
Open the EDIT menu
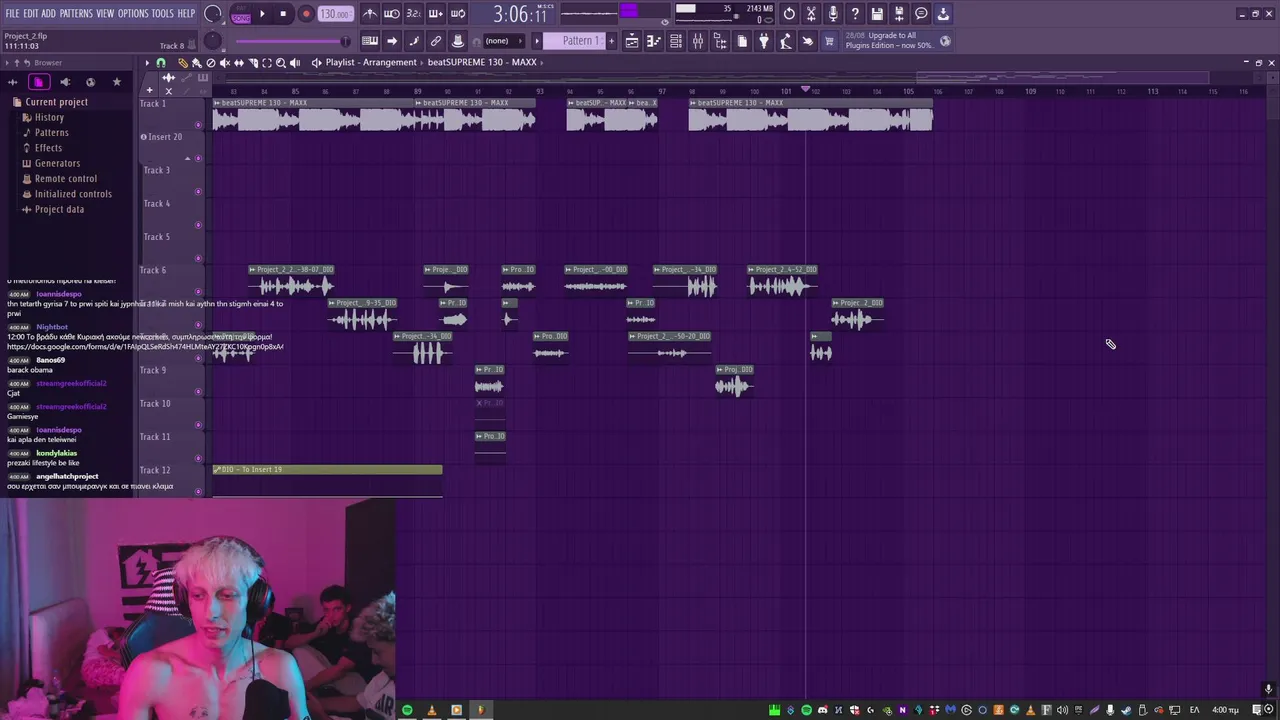(31, 13)
